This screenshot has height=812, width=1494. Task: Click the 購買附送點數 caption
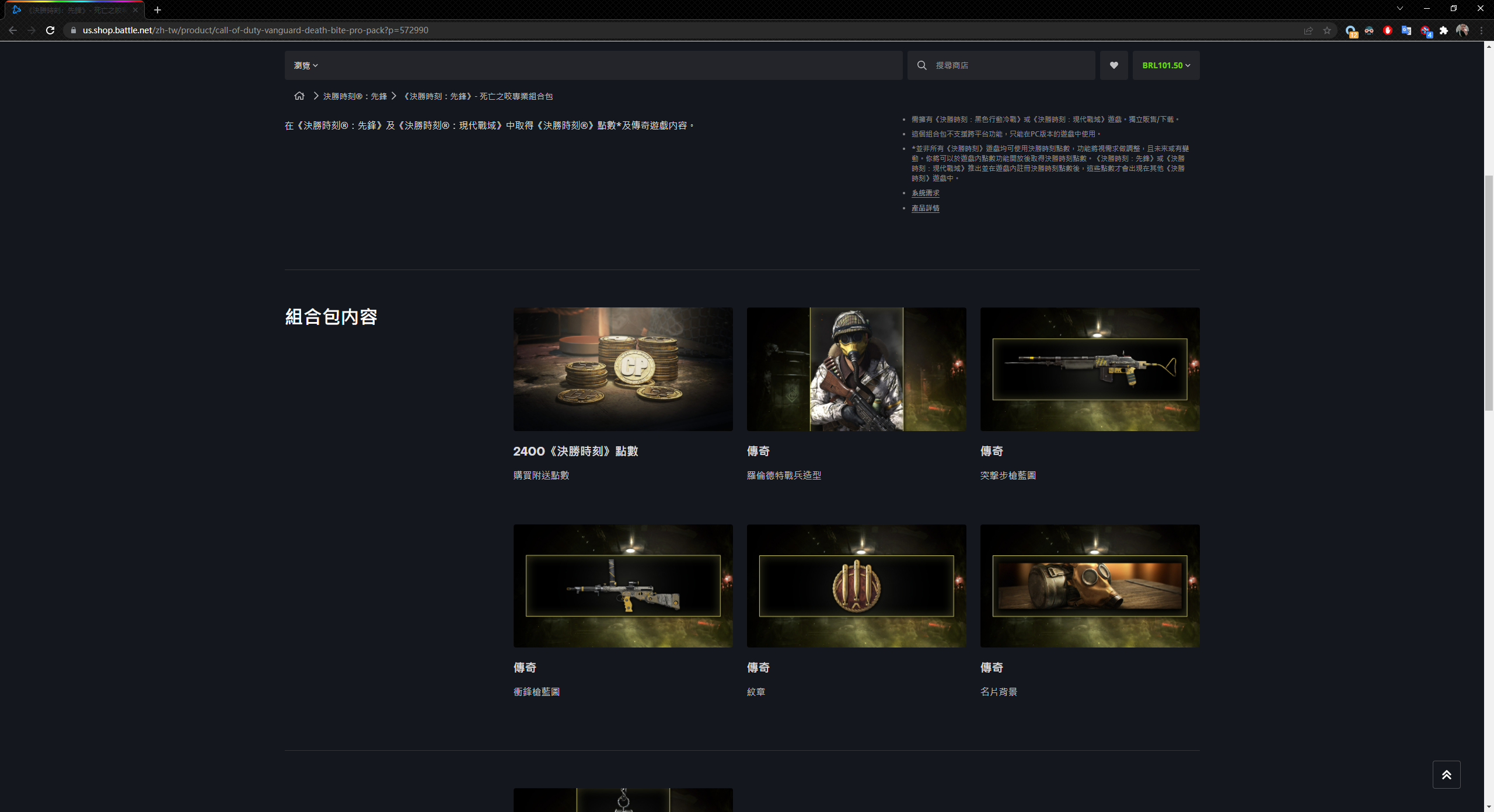(x=541, y=475)
